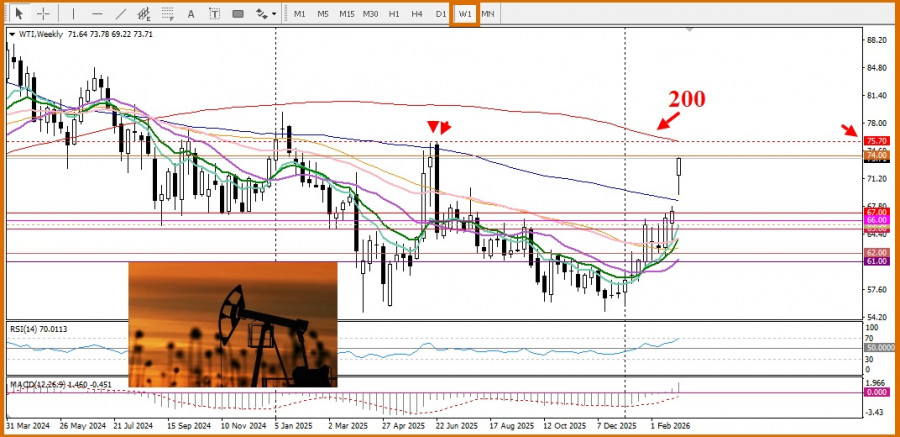
Task: Click the oil pump image thumbnail
Action: point(232,324)
